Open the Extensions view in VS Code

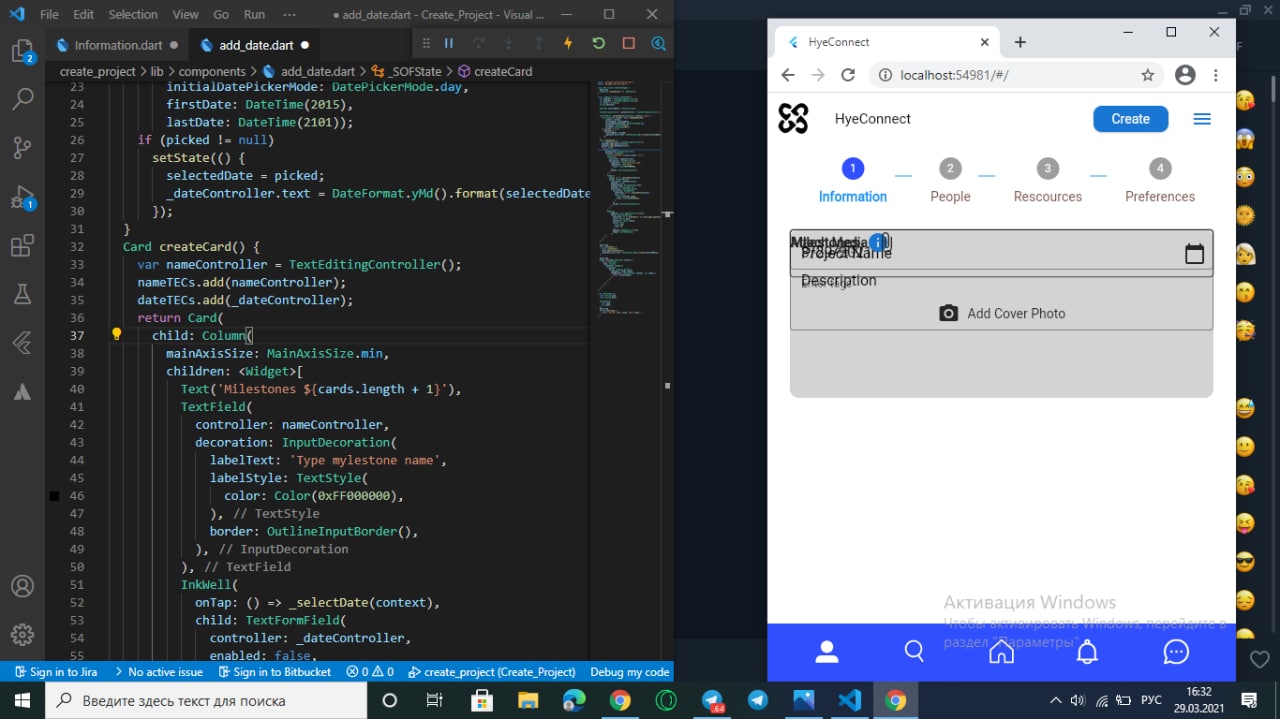click(x=22, y=246)
